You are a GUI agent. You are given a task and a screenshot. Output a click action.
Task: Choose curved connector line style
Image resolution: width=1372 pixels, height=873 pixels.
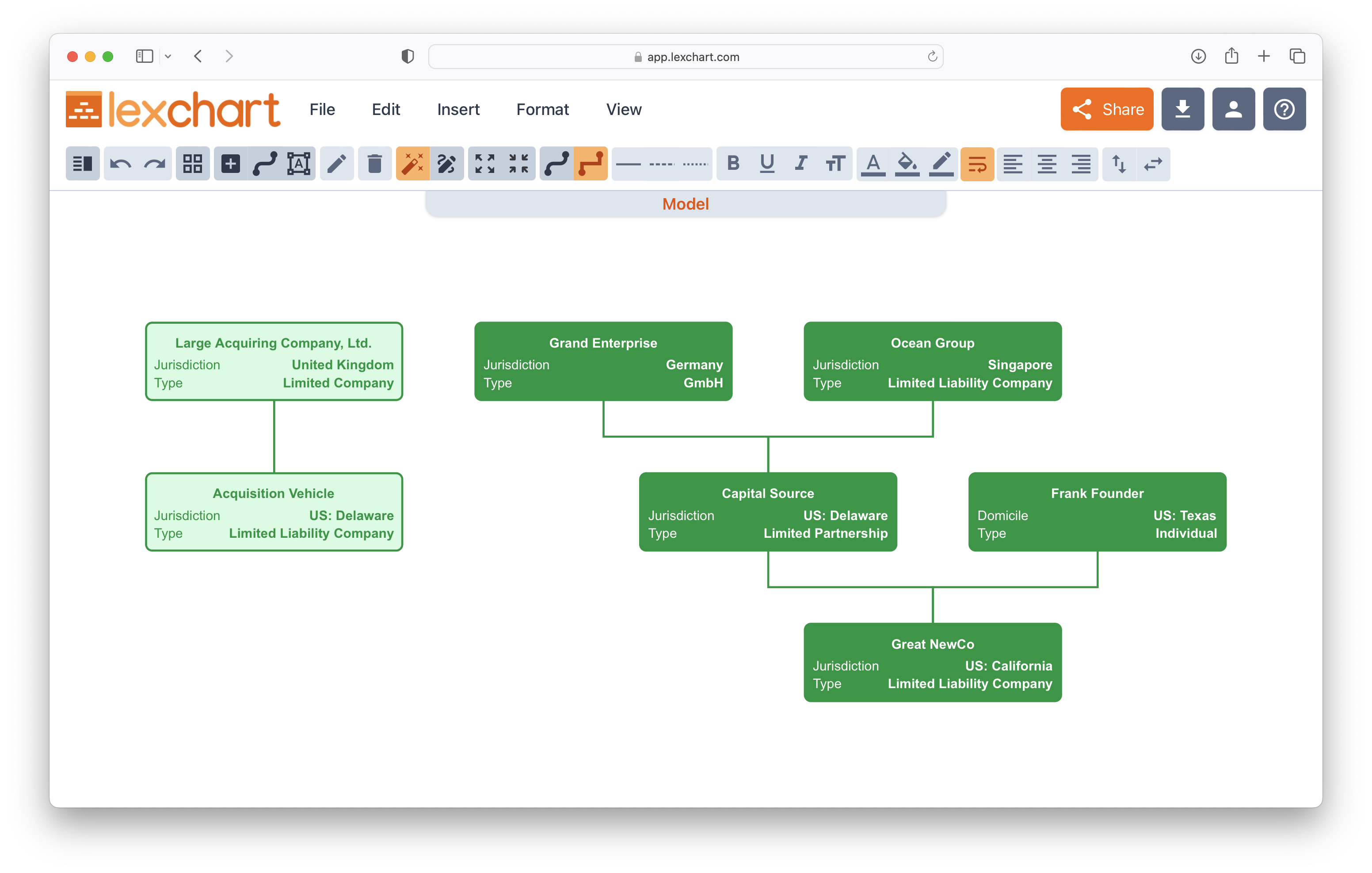tap(556, 164)
